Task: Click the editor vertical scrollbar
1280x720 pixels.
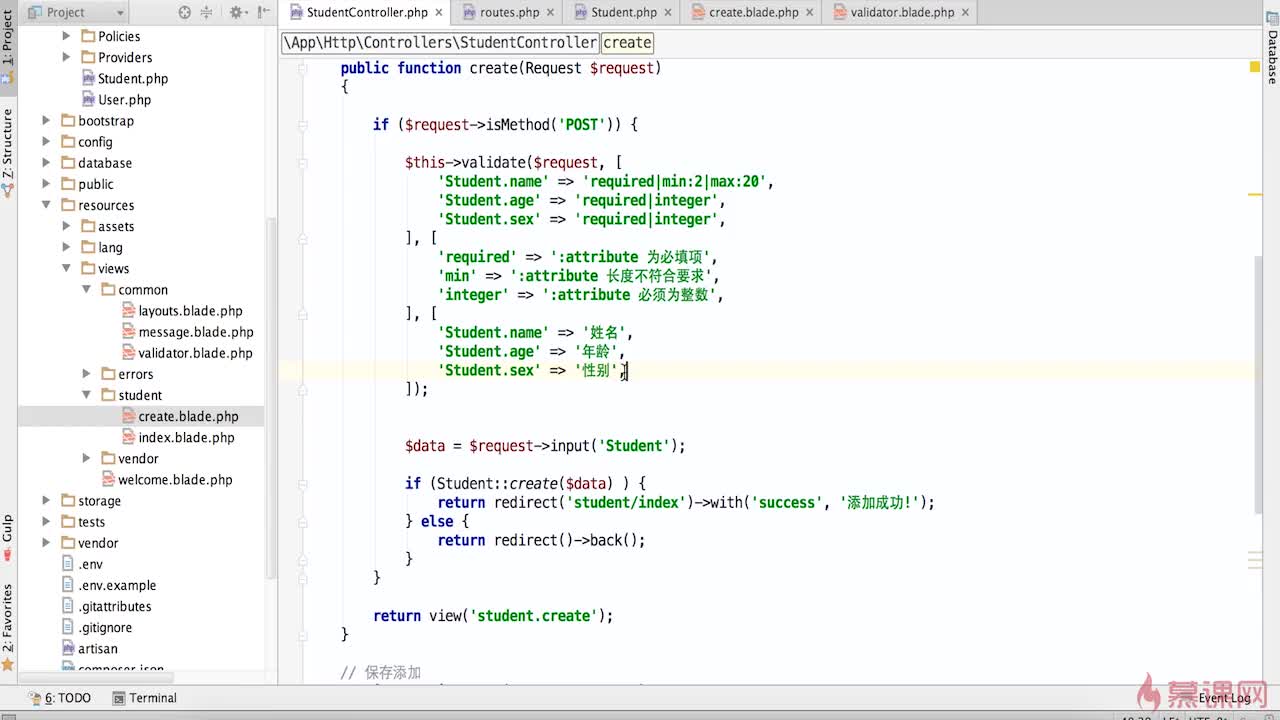Action: pos(1259,385)
